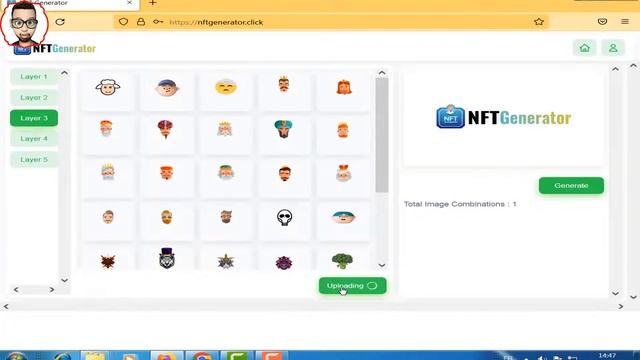The image size is (640, 360).
Task: Open the Pocket save icon
Action: [x=602, y=22]
